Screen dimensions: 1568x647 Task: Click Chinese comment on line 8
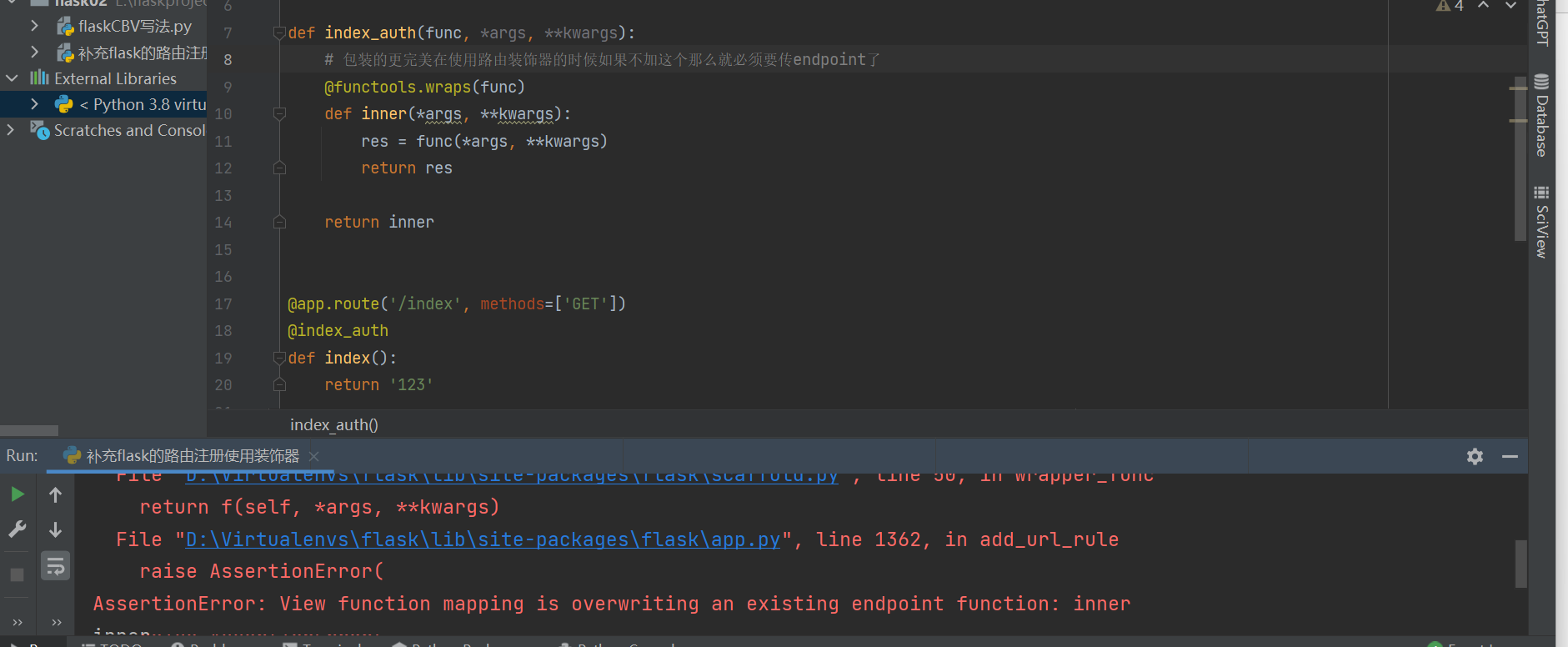click(x=603, y=60)
